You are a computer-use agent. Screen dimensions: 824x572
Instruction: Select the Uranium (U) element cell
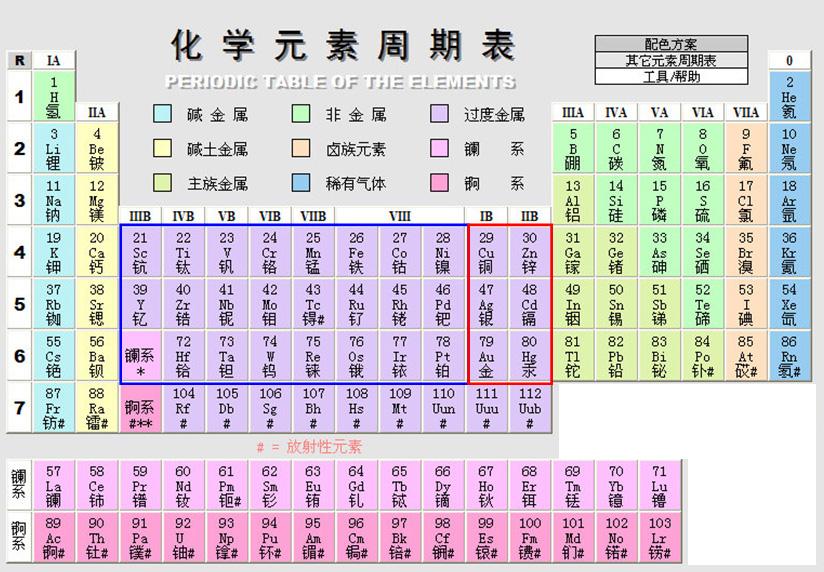[x=183, y=537]
